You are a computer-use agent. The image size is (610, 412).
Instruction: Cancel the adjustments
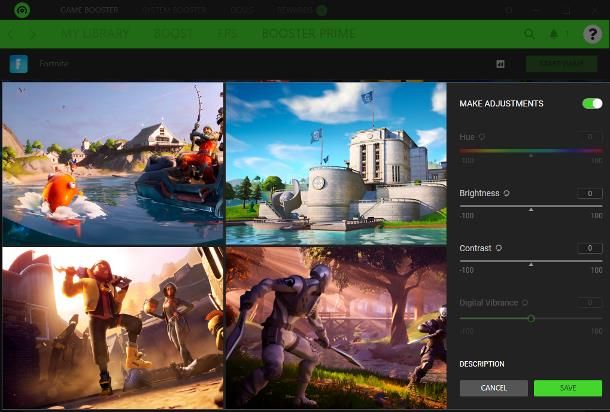[x=494, y=388]
